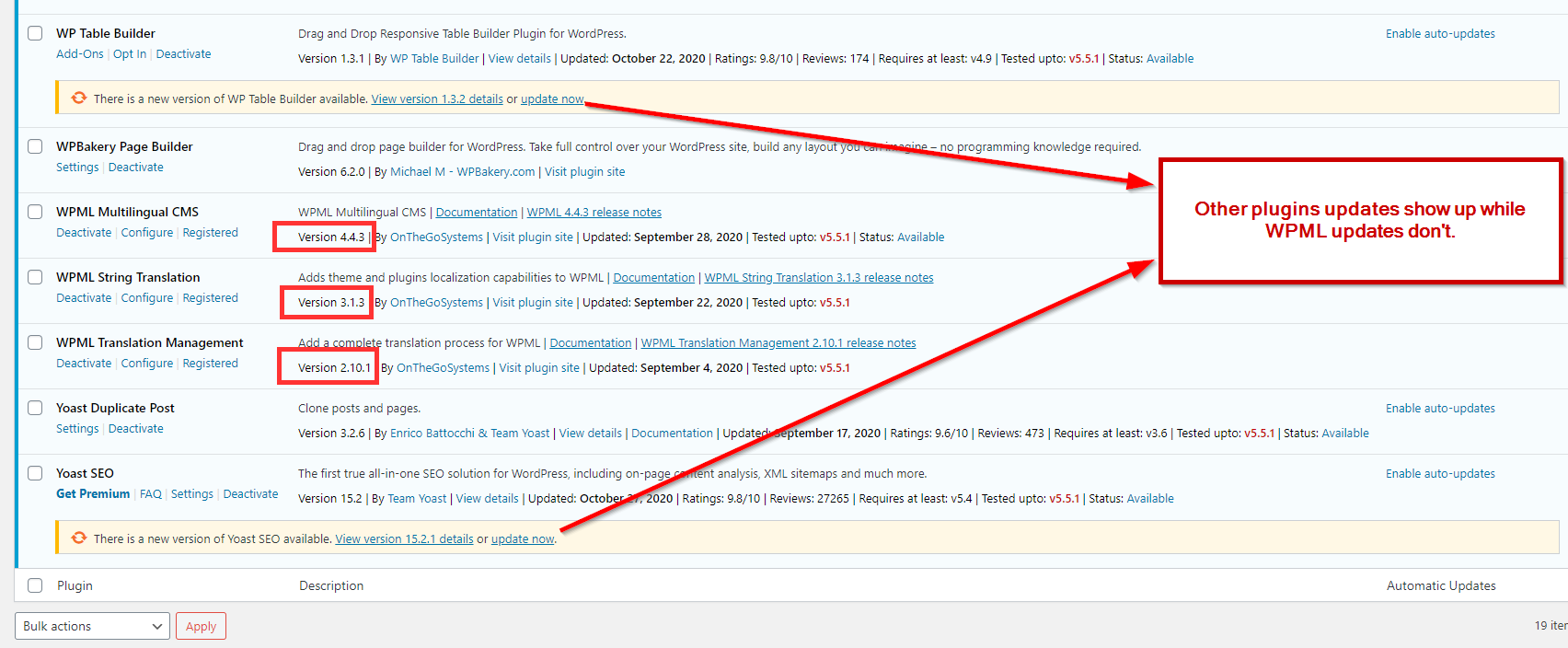1568x648 pixels.
Task: Toggle the select-all checkbox in table footer
Action: point(35,585)
